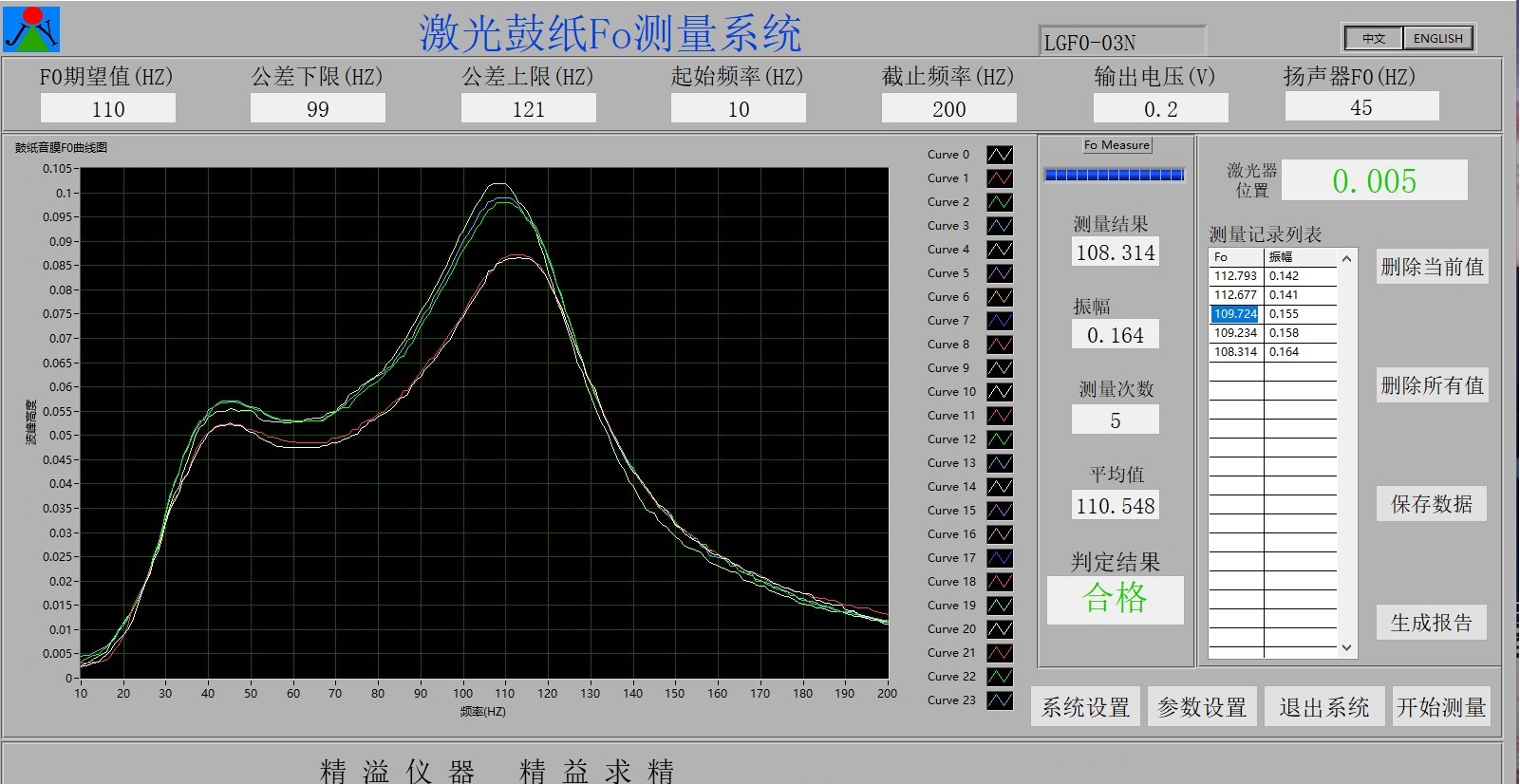Click the 扬声器F0 field showing 45
Image resolution: width=1520 pixels, height=784 pixels.
coord(1362,107)
